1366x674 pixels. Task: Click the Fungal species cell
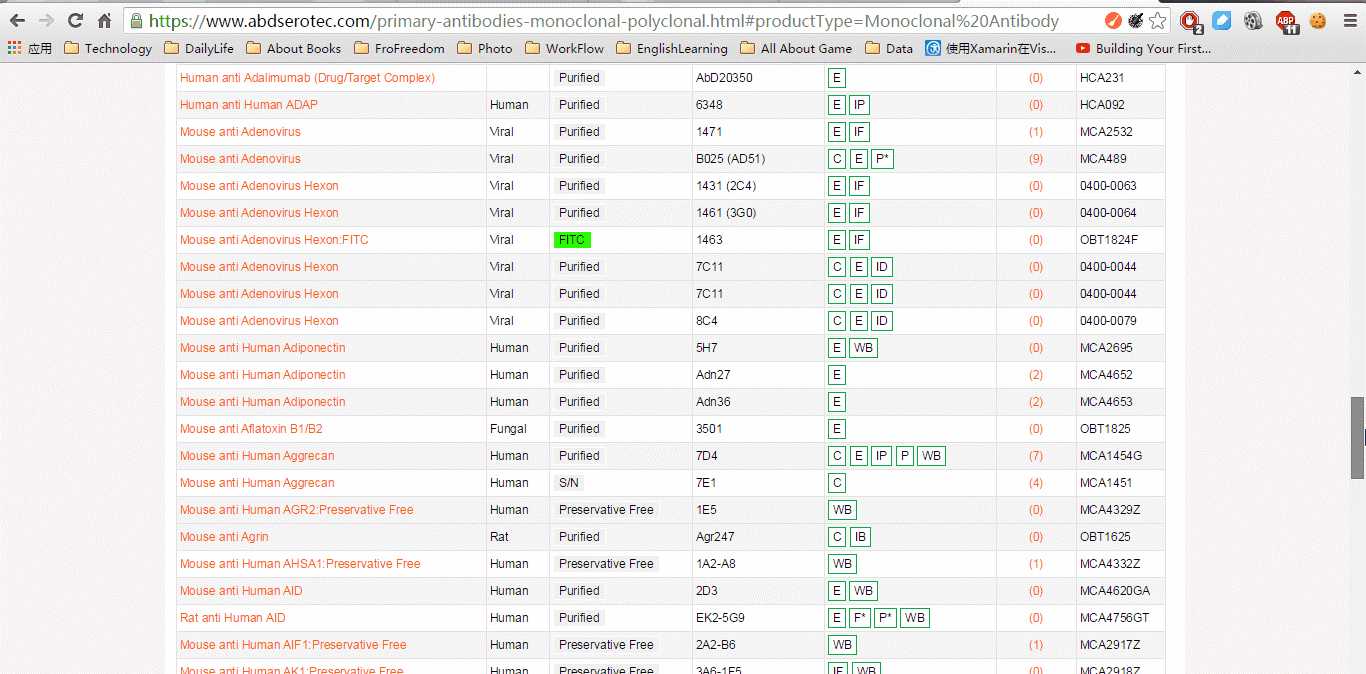[x=508, y=429]
